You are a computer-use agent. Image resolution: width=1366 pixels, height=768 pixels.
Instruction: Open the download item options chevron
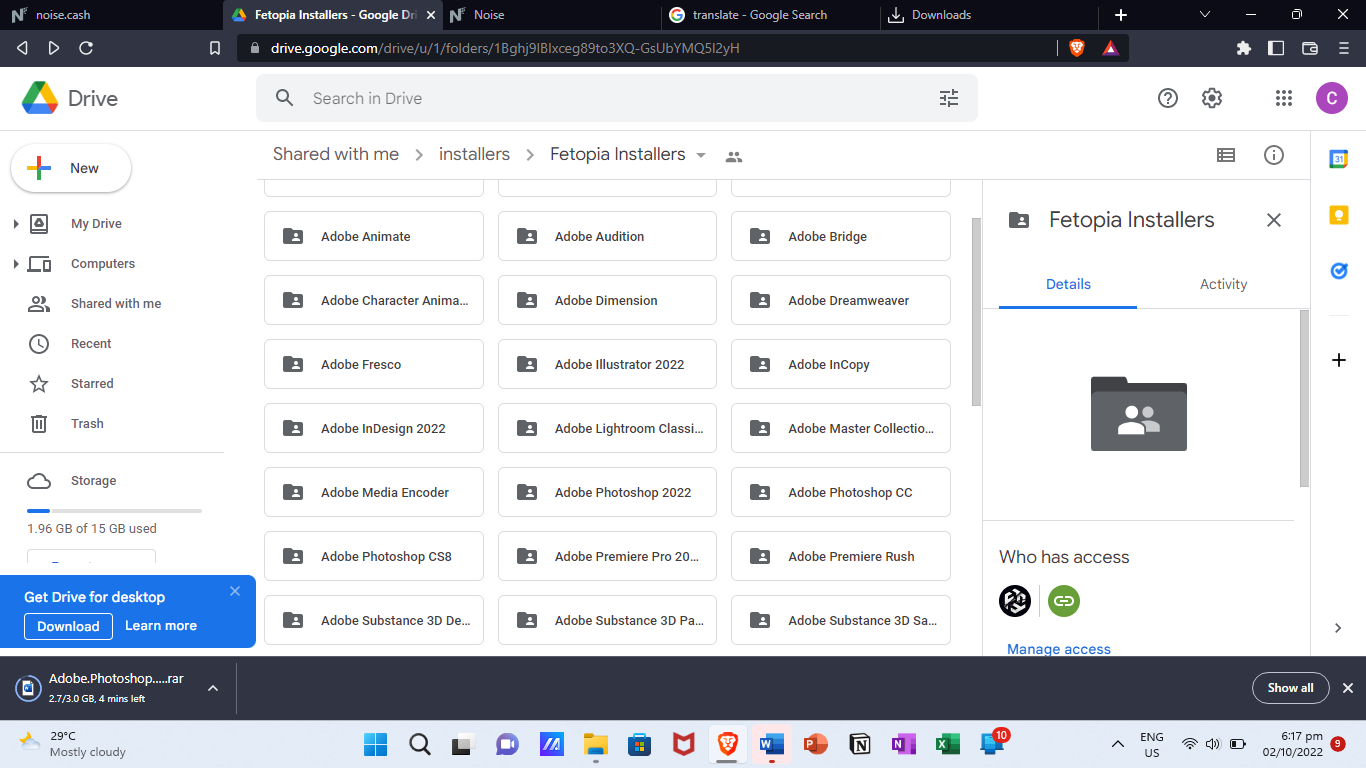click(x=212, y=688)
